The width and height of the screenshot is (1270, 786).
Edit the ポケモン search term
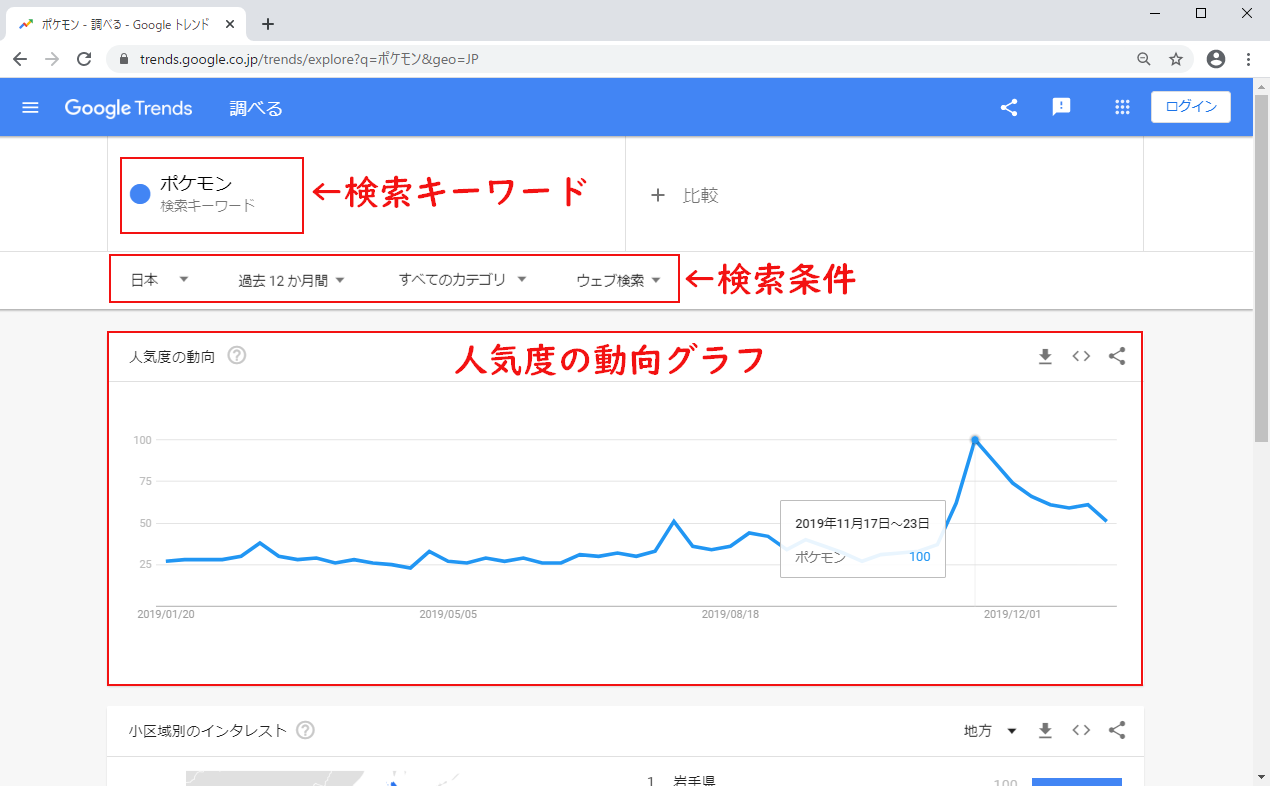(196, 184)
